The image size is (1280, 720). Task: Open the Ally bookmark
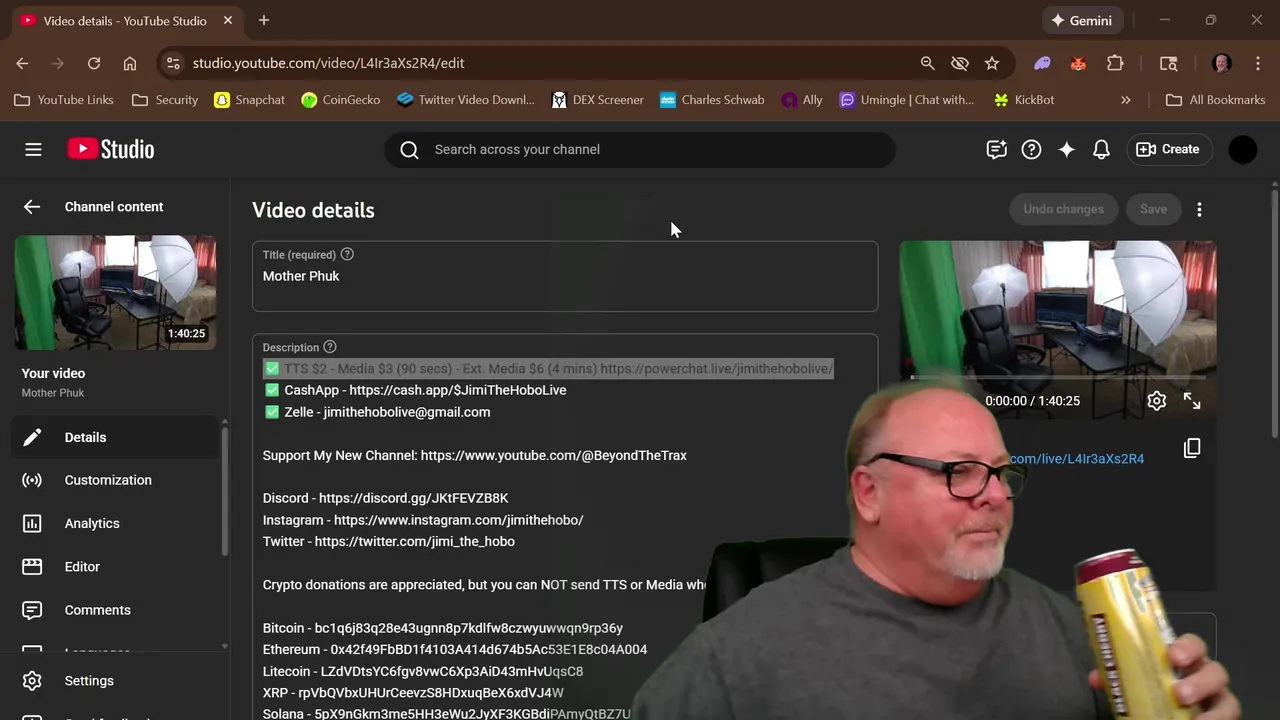802,100
